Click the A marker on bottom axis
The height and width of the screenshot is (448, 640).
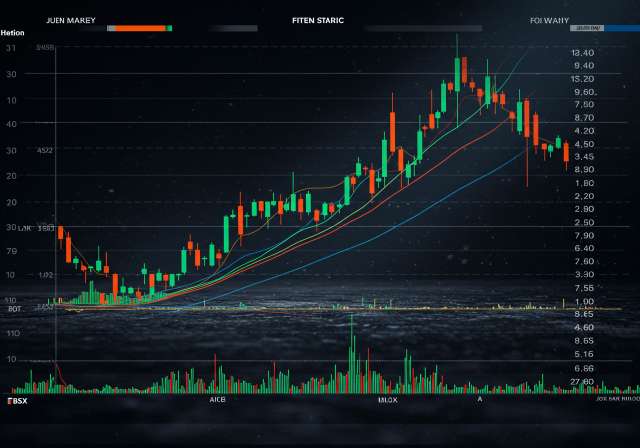pyautogui.click(x=479, y=400)
